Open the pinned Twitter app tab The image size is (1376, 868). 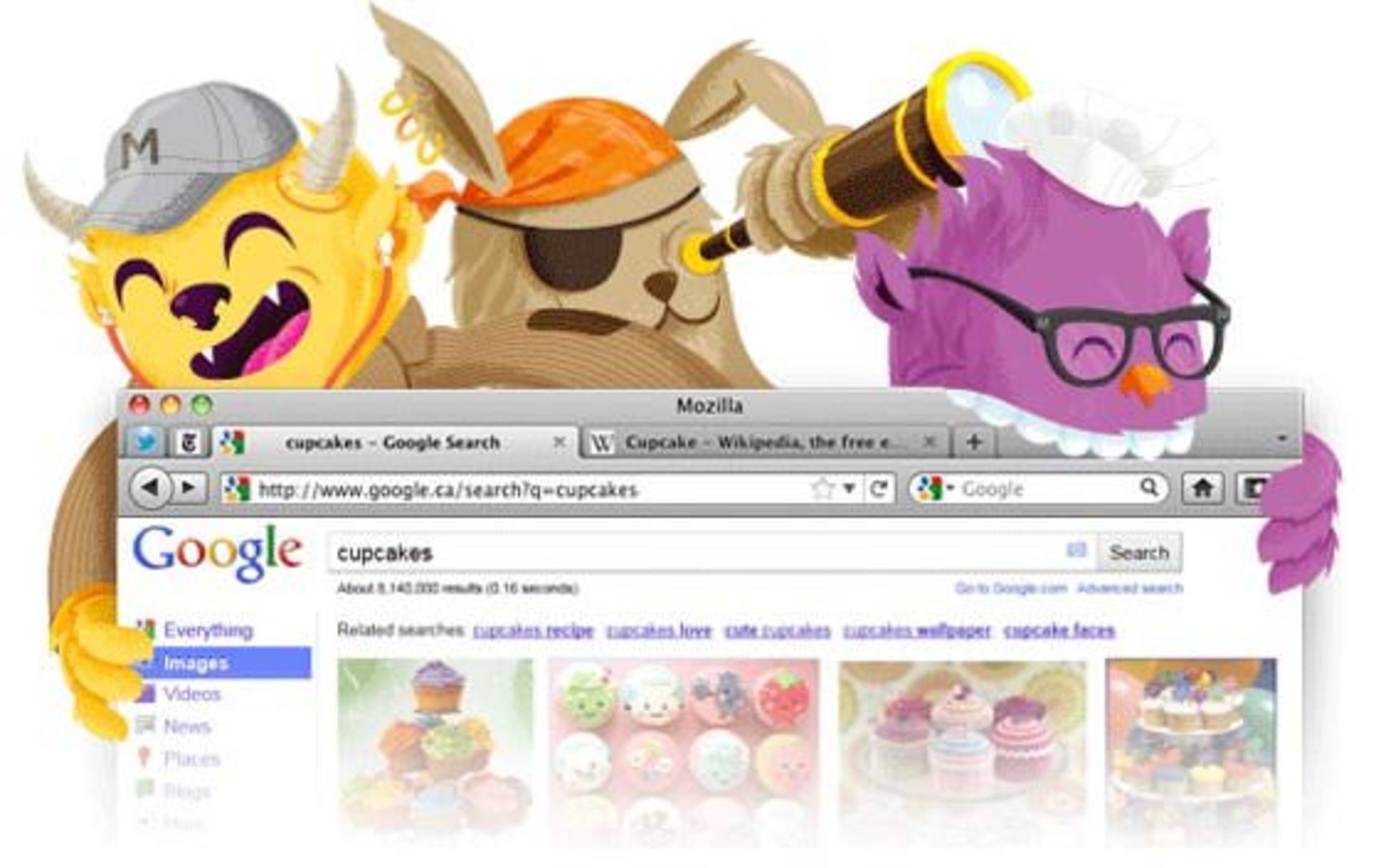[x=146, y=442]
